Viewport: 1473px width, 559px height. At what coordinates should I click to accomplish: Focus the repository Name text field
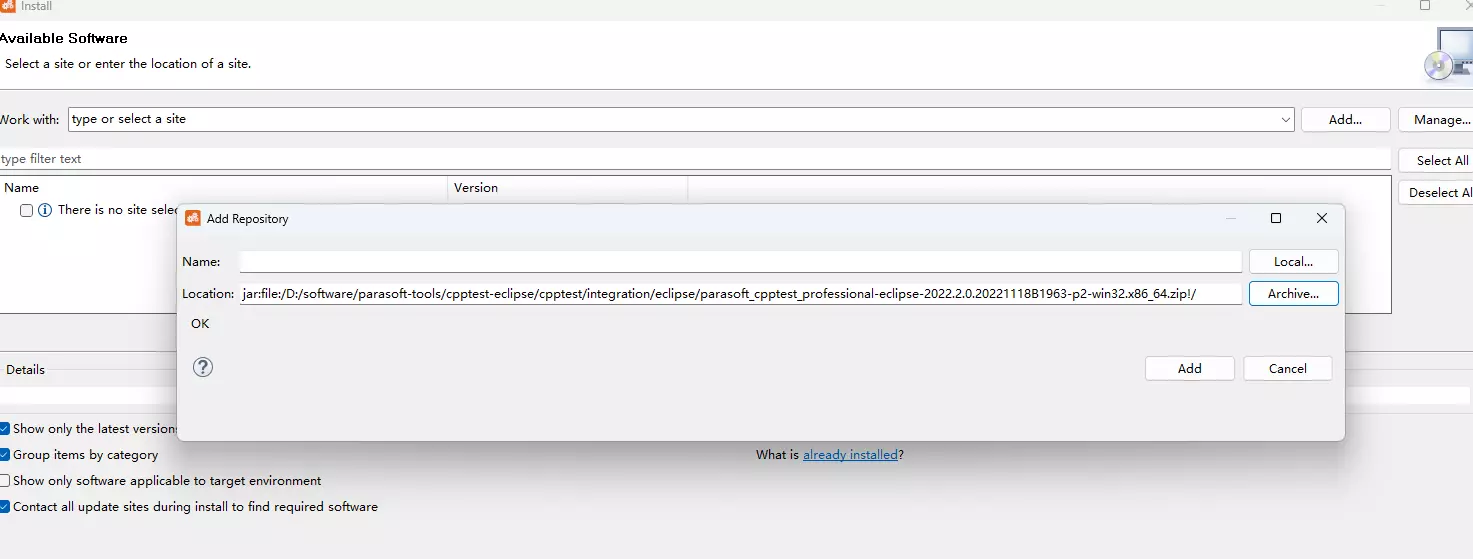point(740,262)
